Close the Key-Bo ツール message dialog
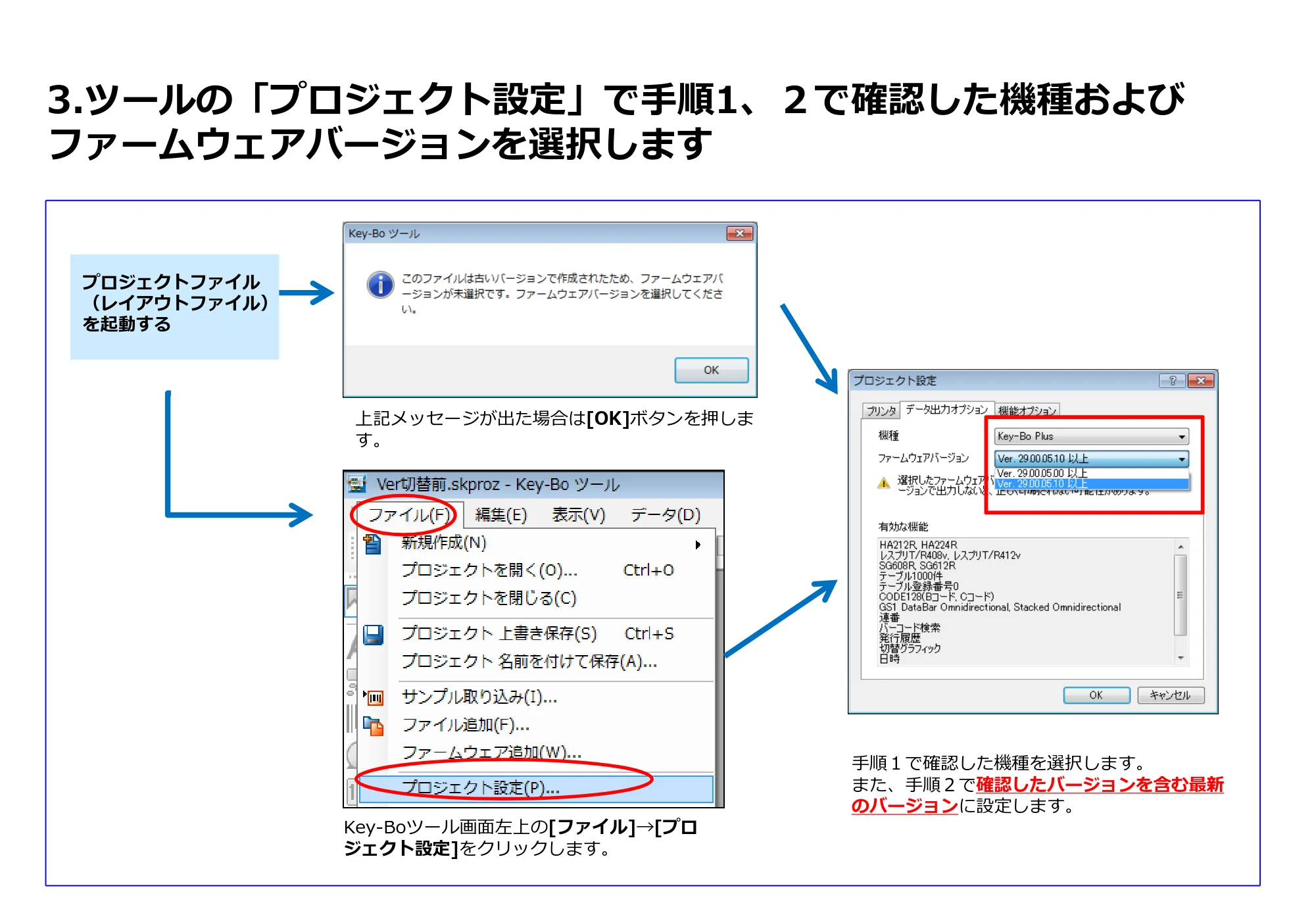The image size is (1316, 911). [x=740, y=234]
